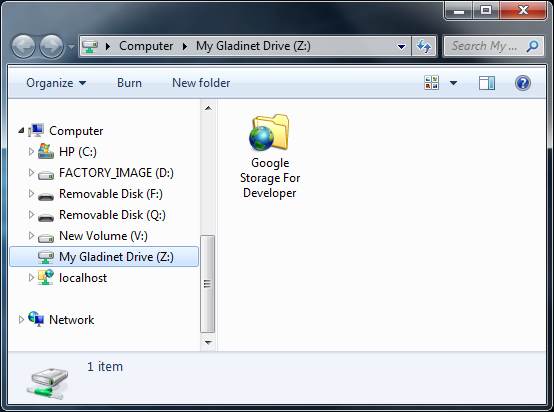Click the magnifier search icon
The width and height of the screenshot is (554, 412).
coord(532,46)
